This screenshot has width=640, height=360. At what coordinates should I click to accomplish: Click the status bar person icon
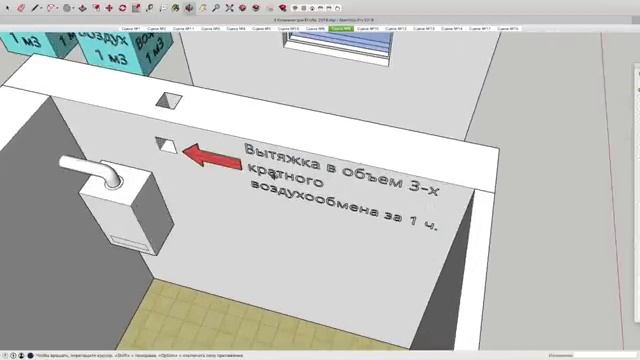(21, 356)
